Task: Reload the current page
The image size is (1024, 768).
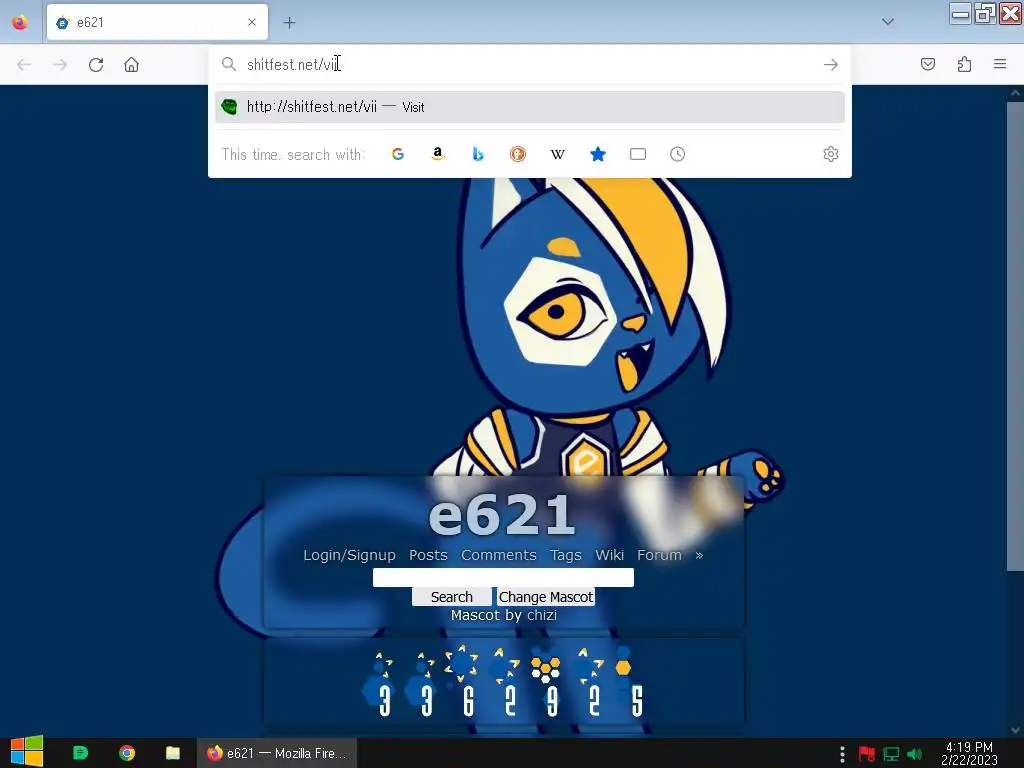Action: pos(96,65)
